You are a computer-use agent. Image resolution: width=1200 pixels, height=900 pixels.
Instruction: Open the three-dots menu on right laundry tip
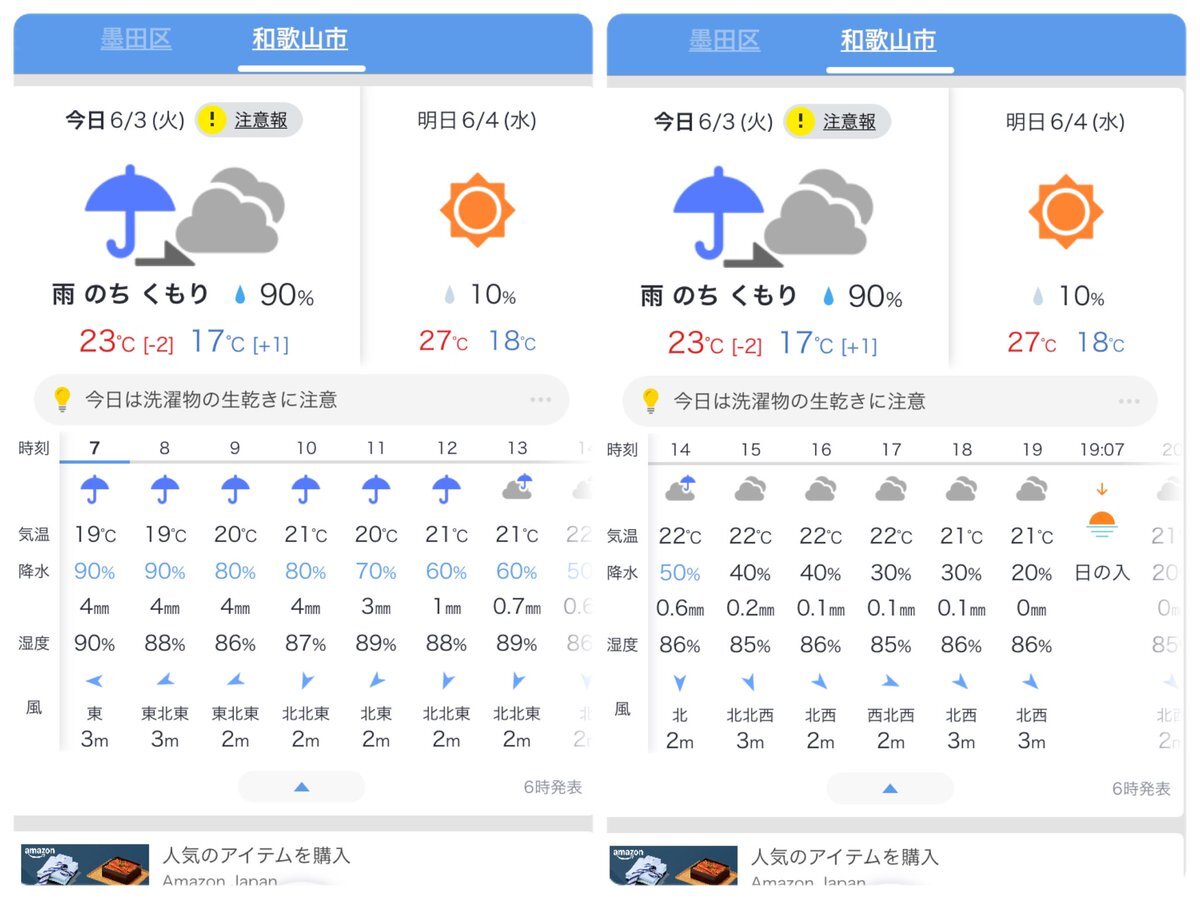tap(1129, 401)
